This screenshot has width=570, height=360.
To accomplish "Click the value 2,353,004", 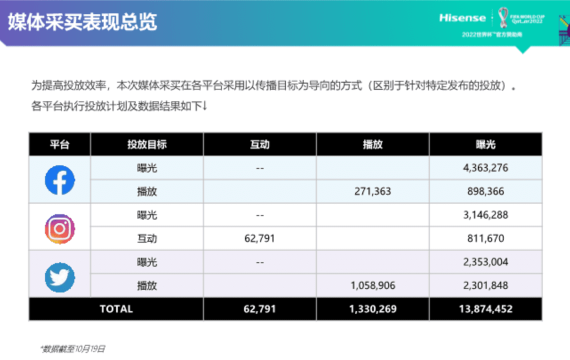I will click(486, 262).
